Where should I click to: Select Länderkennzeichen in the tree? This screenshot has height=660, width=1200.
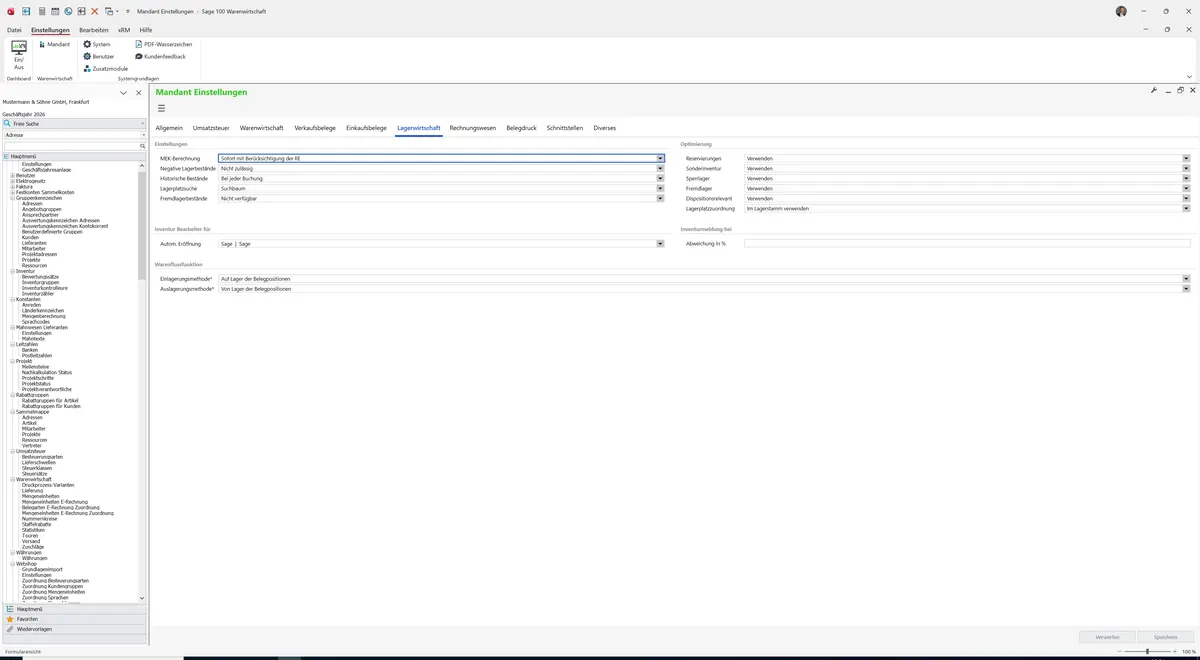click(43, 310)
